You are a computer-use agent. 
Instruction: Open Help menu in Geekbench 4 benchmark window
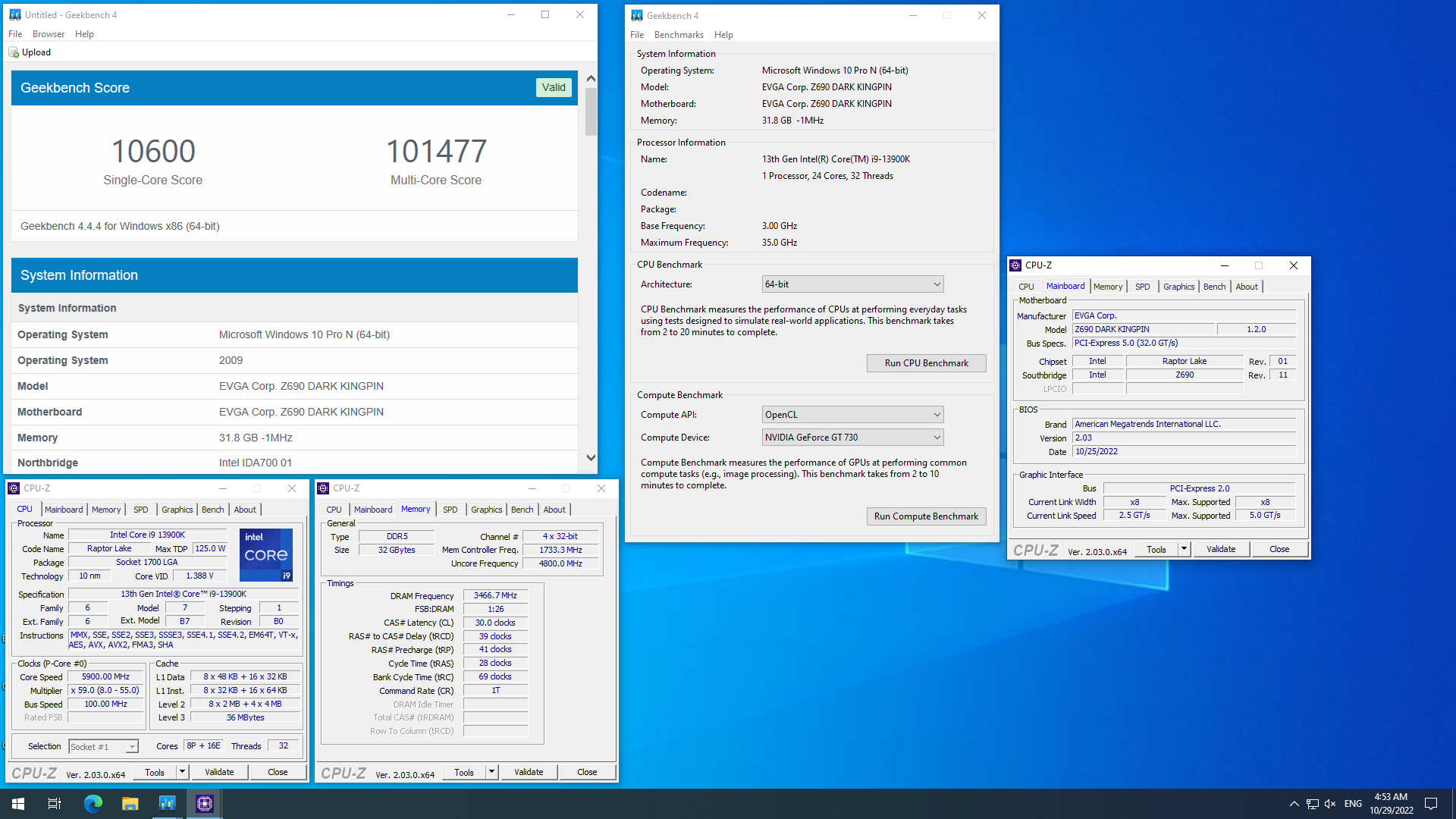pos(723,35)
